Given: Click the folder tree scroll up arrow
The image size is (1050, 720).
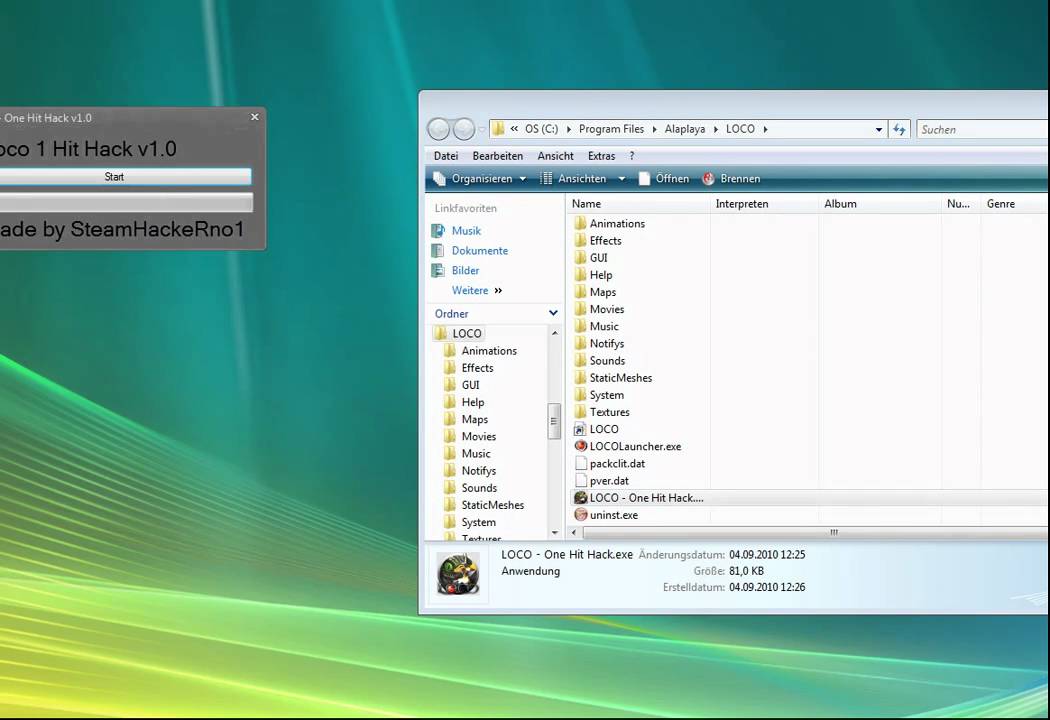Looking at the screenshot, I should click(554, 333).
